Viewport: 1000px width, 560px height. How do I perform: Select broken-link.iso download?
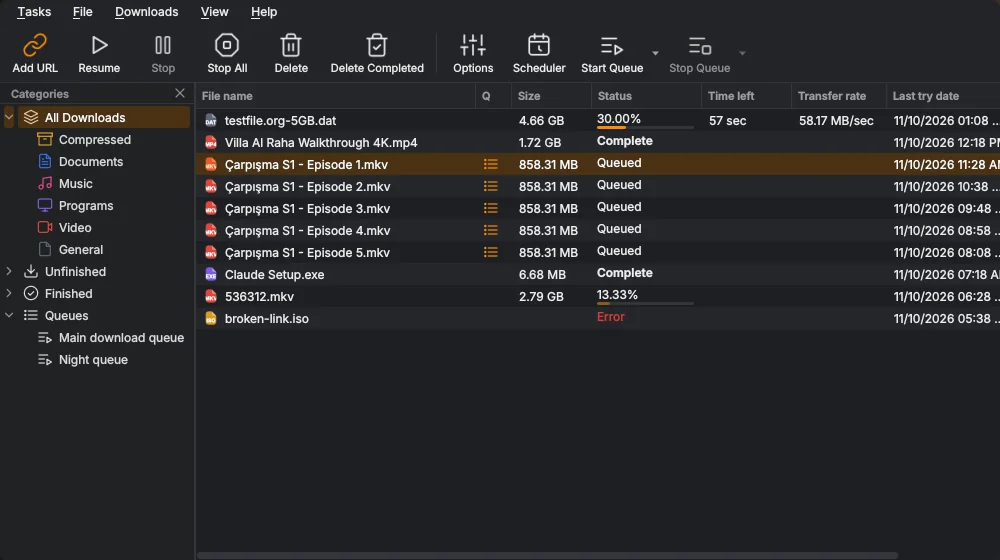598,318
